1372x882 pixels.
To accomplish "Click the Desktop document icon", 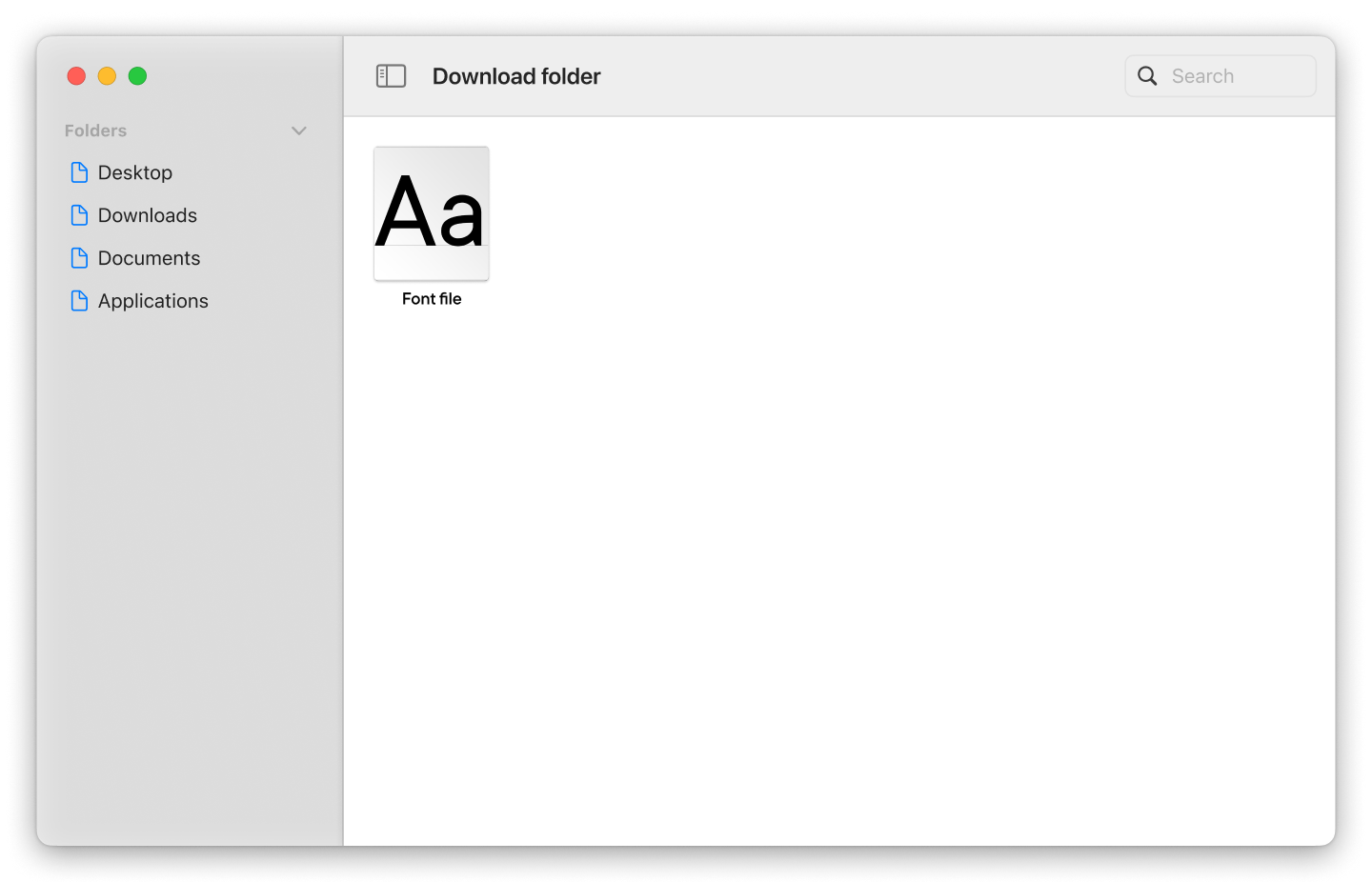I will coord(80,172).
